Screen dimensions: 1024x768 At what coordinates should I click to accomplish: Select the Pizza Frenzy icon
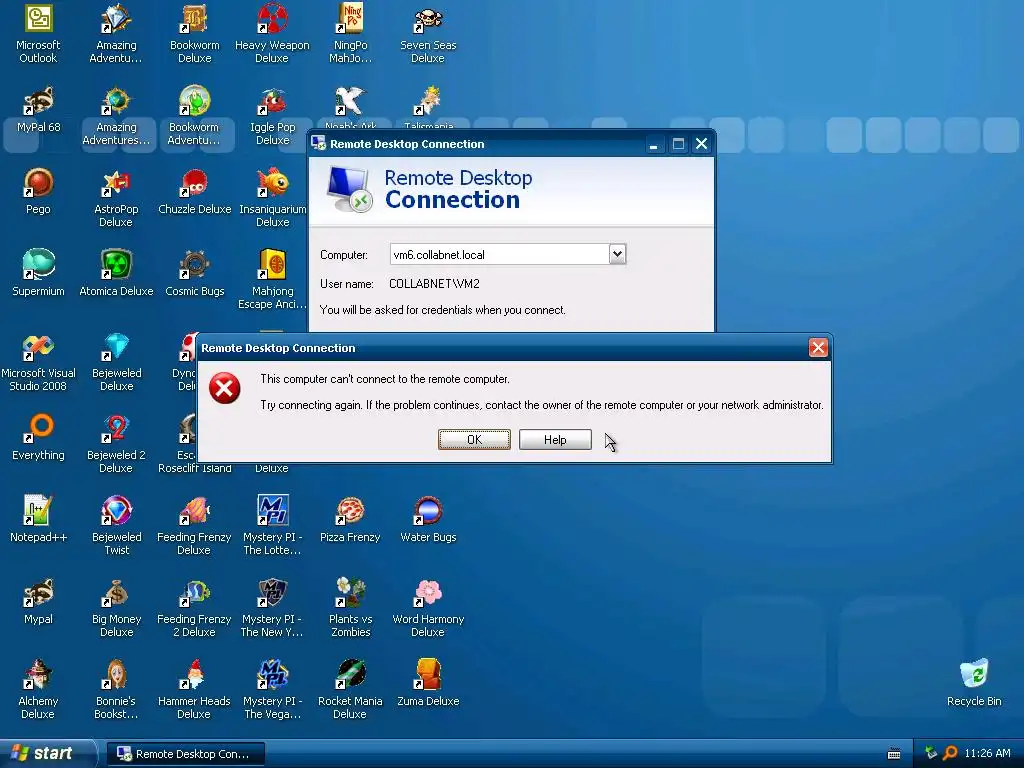[x=350, y=519]
